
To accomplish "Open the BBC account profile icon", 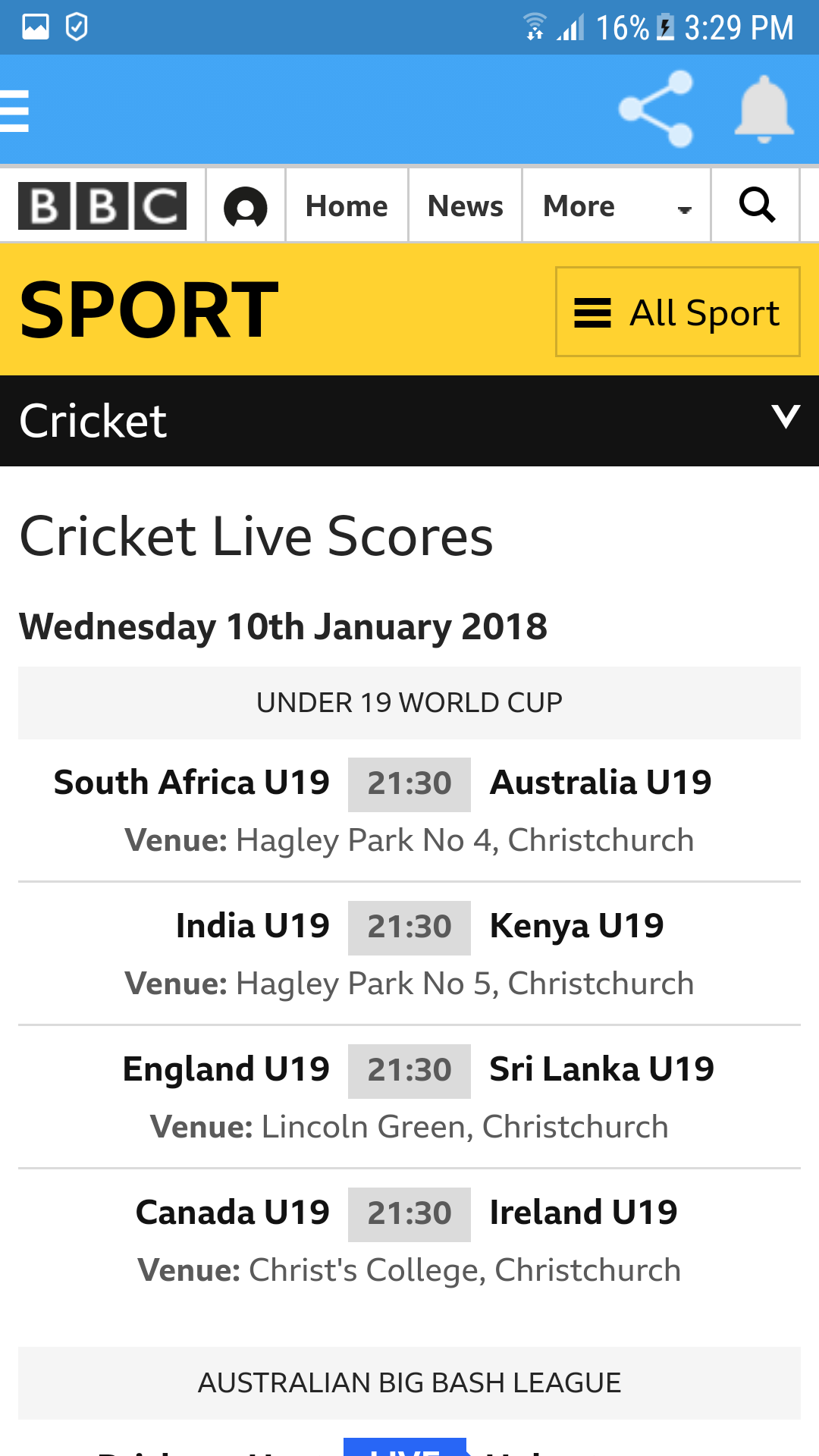I will coord(246,206).
